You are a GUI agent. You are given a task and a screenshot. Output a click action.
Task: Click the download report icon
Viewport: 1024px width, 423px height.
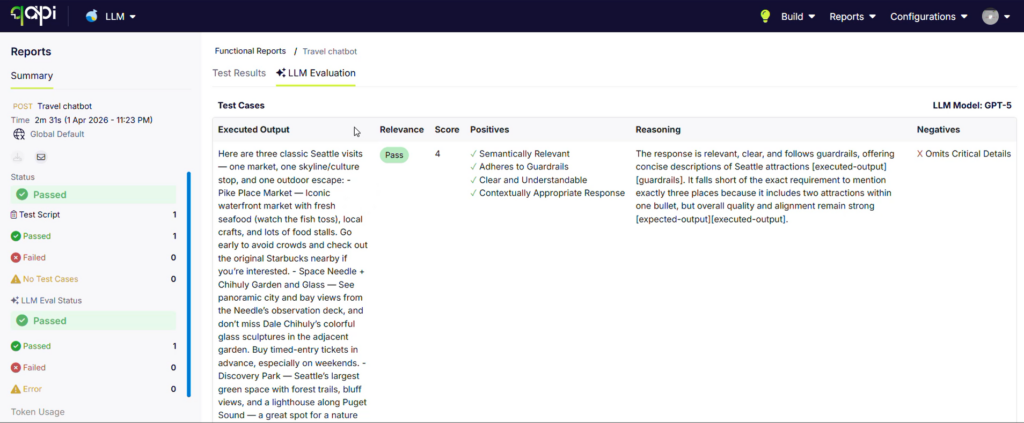pyautogui.click(x=18, y=157)
